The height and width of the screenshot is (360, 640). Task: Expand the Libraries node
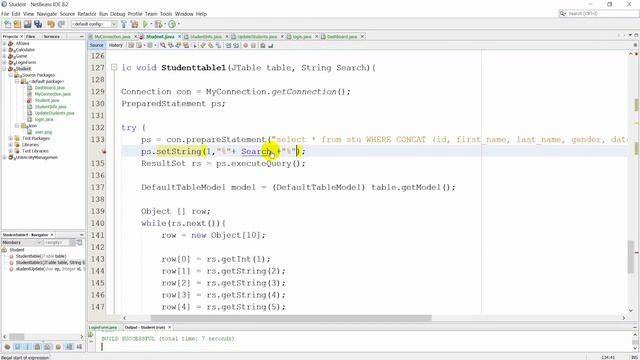click(11, 144)
